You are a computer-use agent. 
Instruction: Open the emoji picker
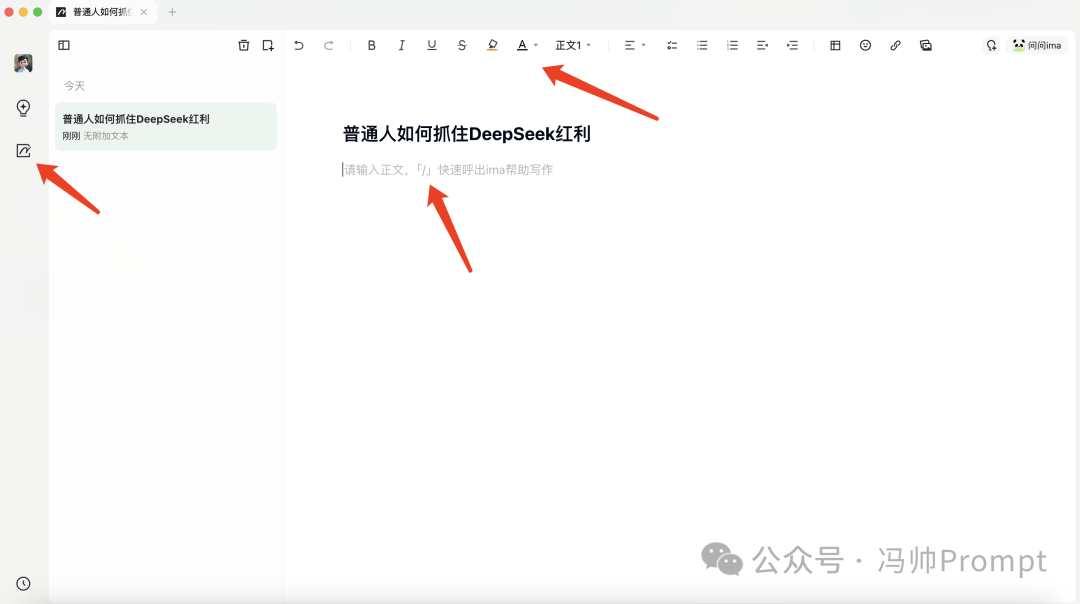coord(865,45)
